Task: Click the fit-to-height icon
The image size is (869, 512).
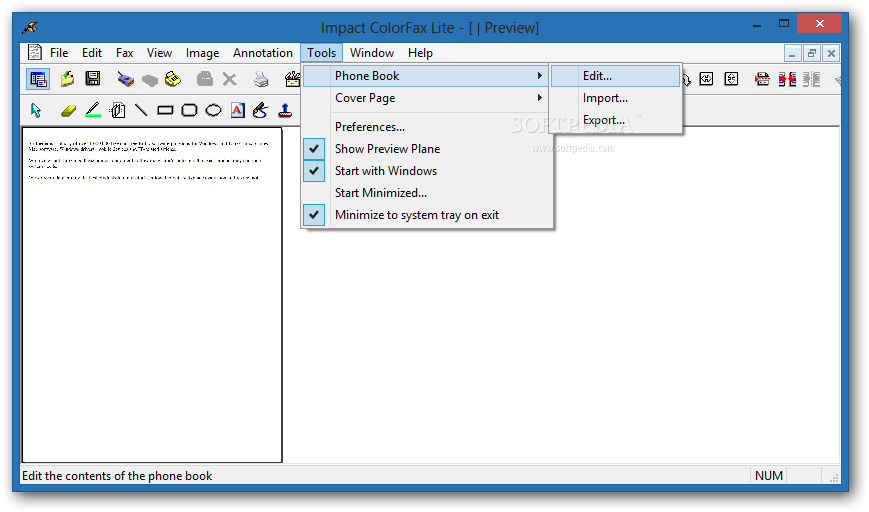Action: click(x=731, y=79)
